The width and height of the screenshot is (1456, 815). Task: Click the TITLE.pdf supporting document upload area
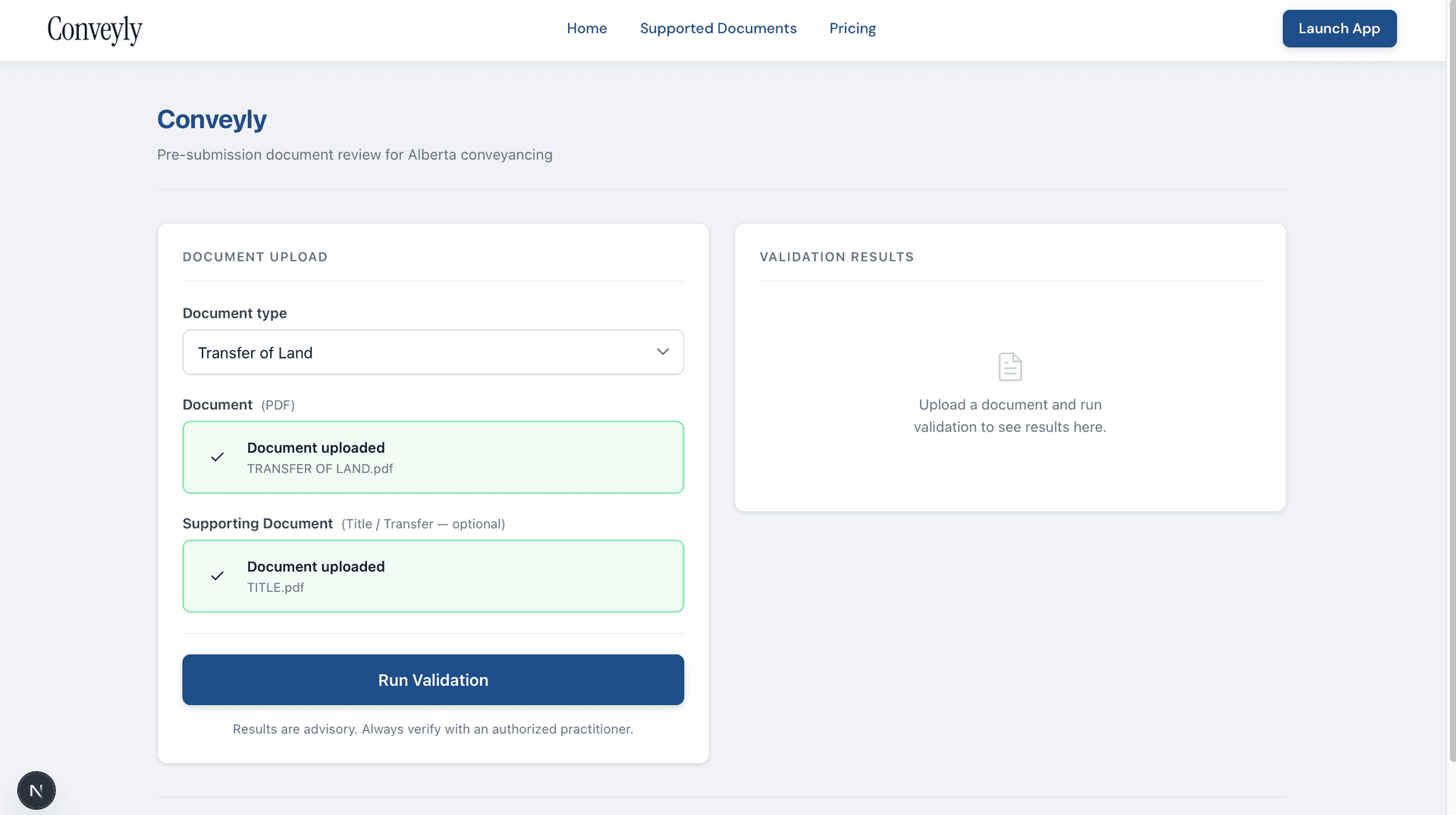click(433, 575)
